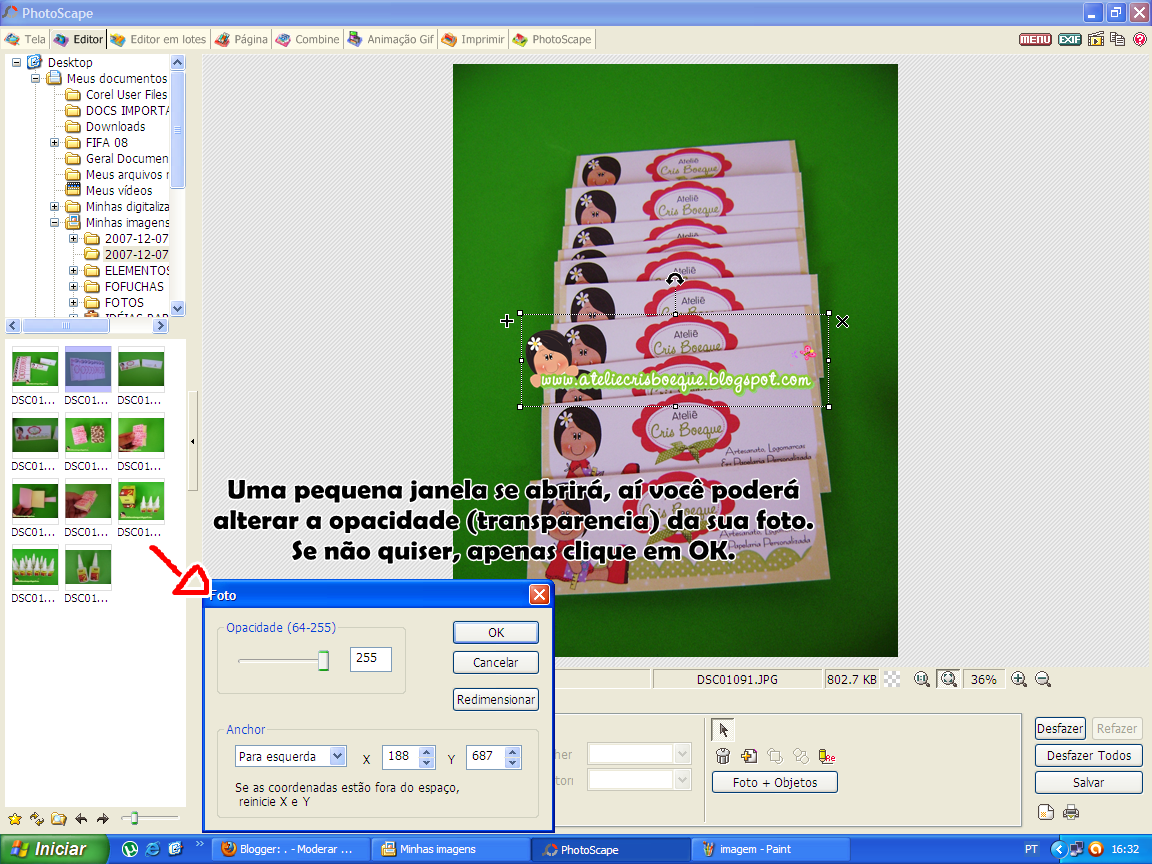Open the Animação Gif tab

(x=392, y=40)
